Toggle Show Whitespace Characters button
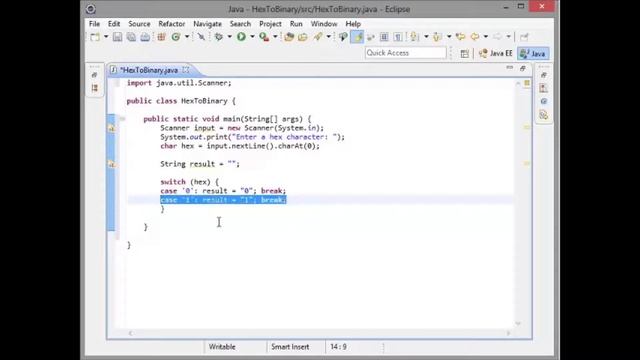The image size is (640, 360). click(x=398, y=37)
